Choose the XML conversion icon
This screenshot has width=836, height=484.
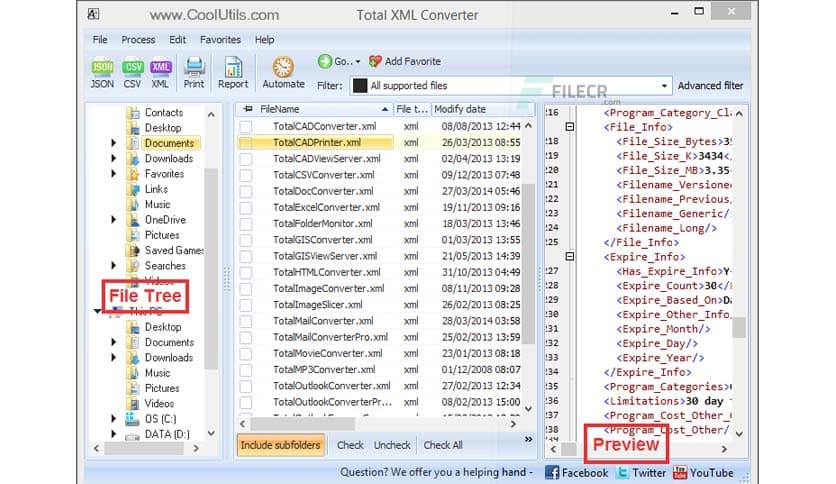(160, 72)
